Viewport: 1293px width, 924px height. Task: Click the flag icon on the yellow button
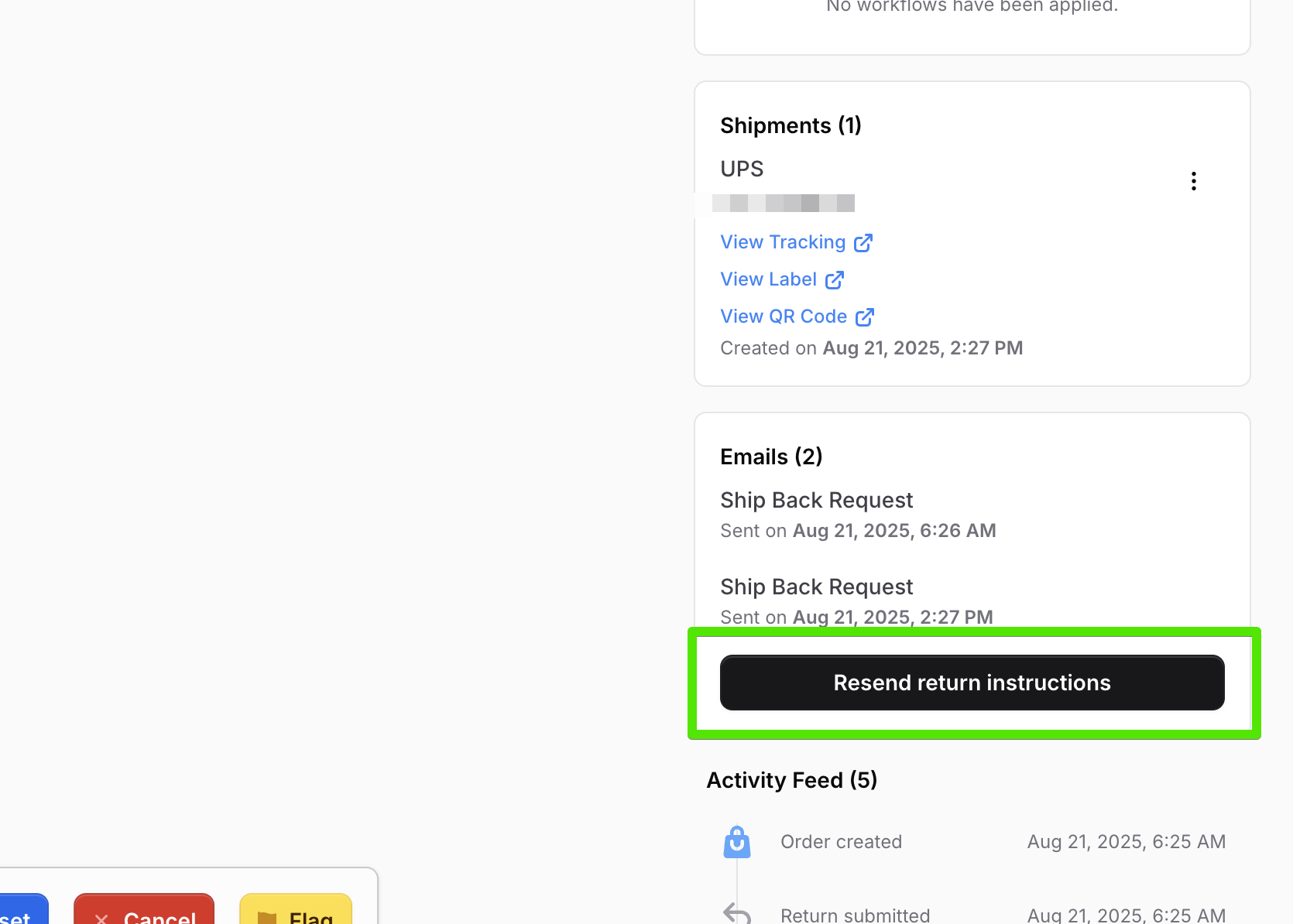[x=267, y=917]
